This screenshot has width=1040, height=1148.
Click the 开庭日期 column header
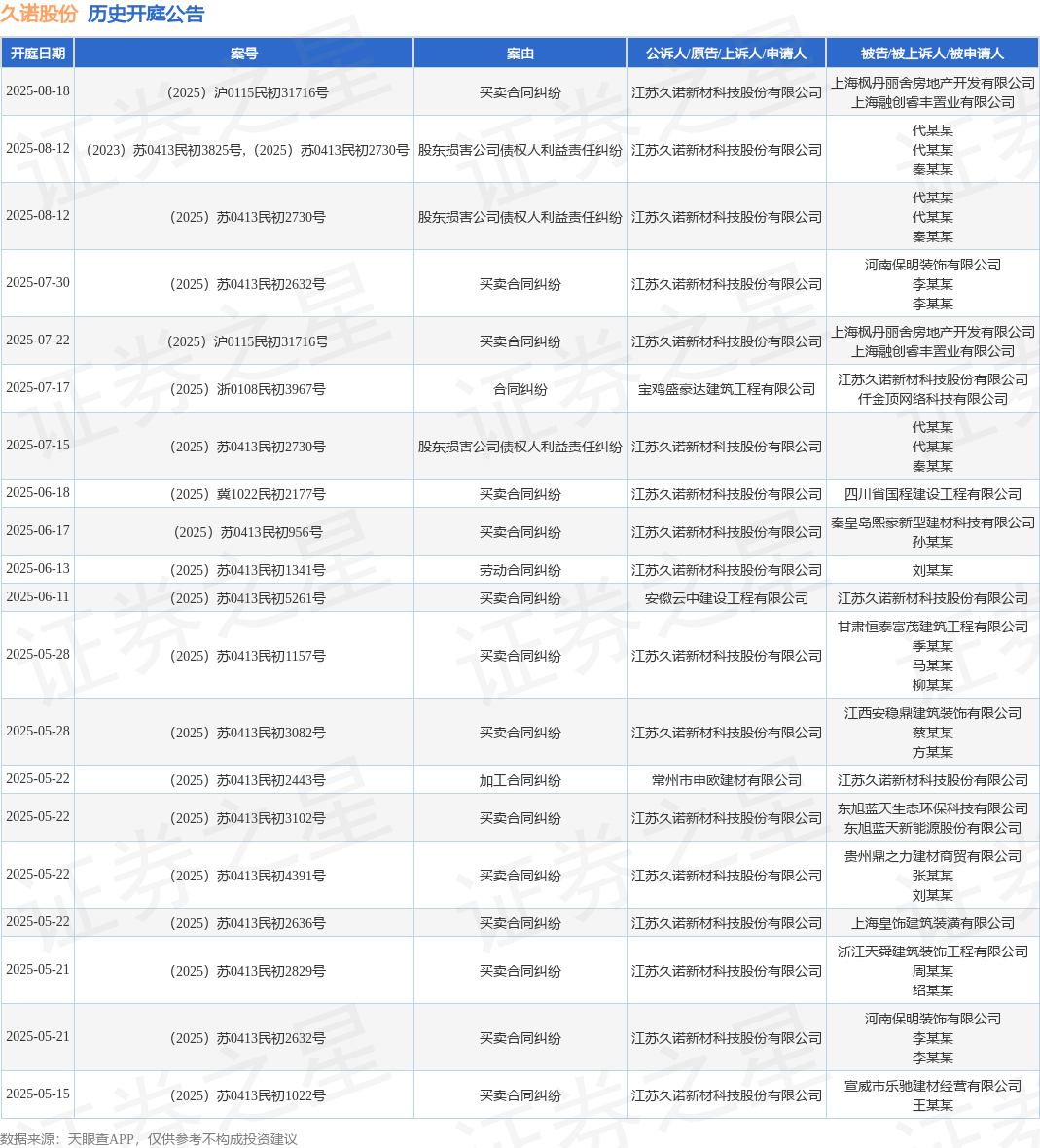click(x=37, y=54)
